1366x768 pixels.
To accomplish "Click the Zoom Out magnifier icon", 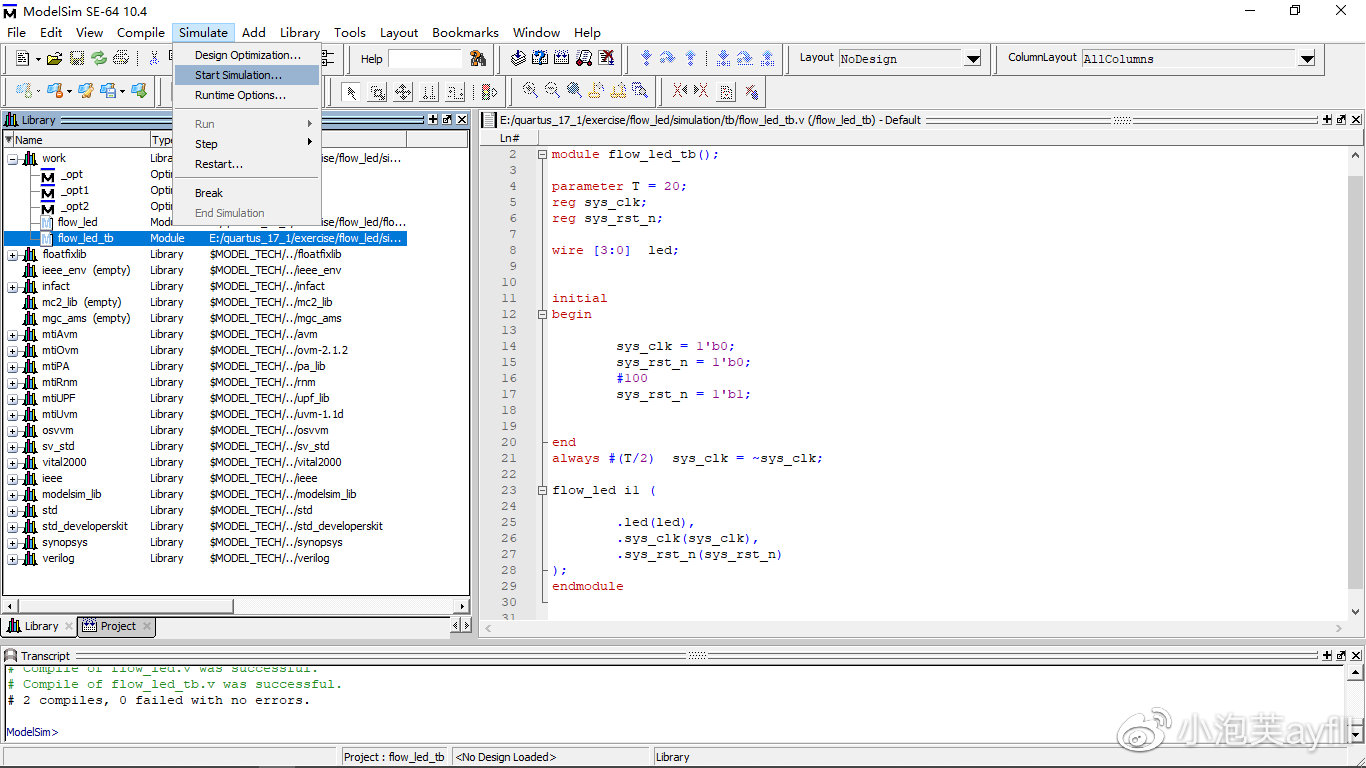I will (x=552, y=91).
